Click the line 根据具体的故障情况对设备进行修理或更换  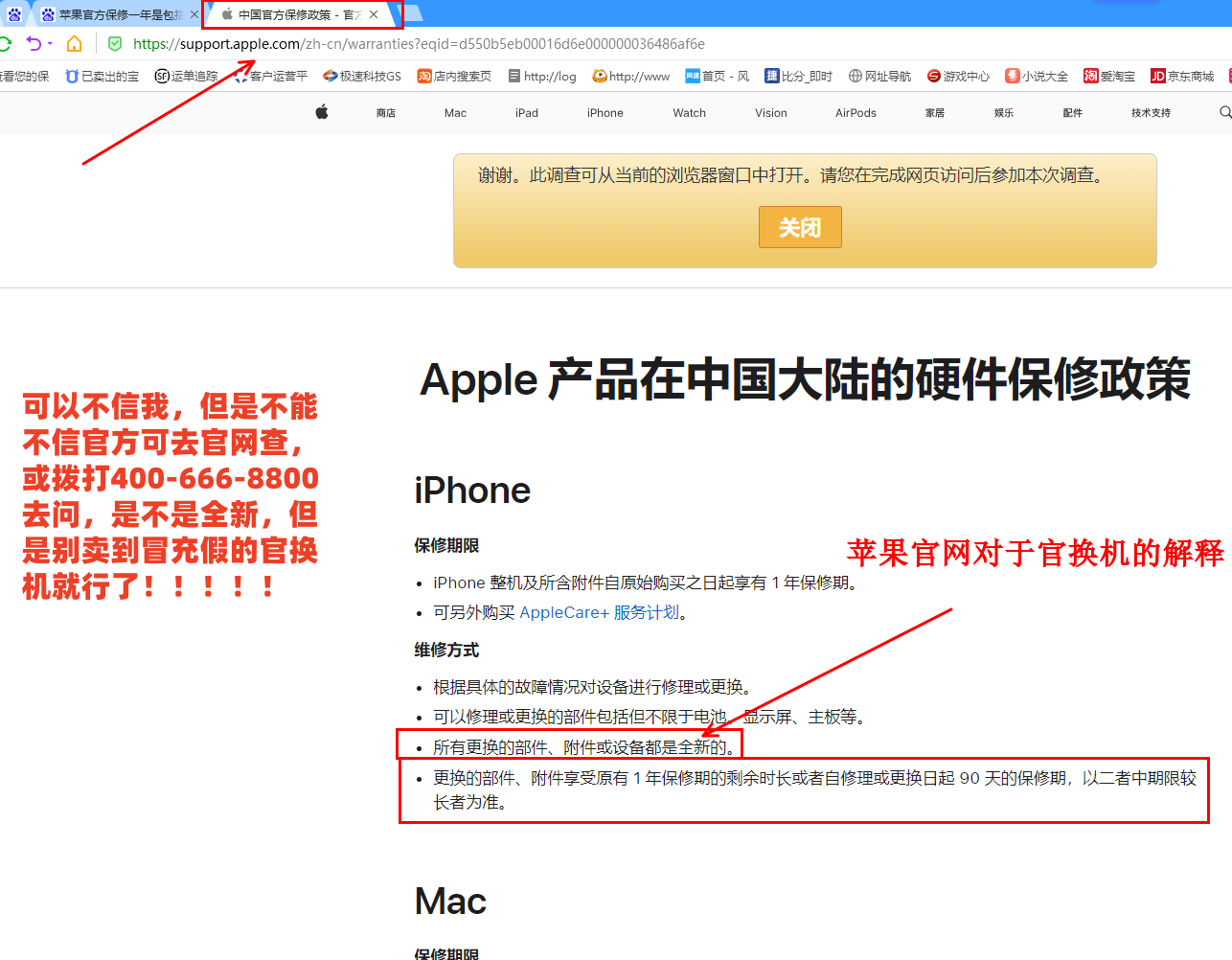click(x=594, y=687)
